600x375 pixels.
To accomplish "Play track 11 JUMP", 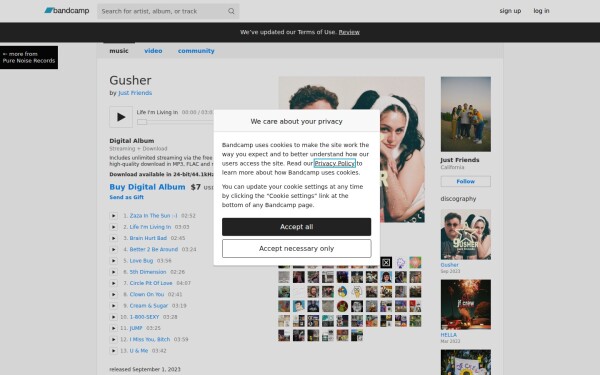I will [x=113, y=328].
